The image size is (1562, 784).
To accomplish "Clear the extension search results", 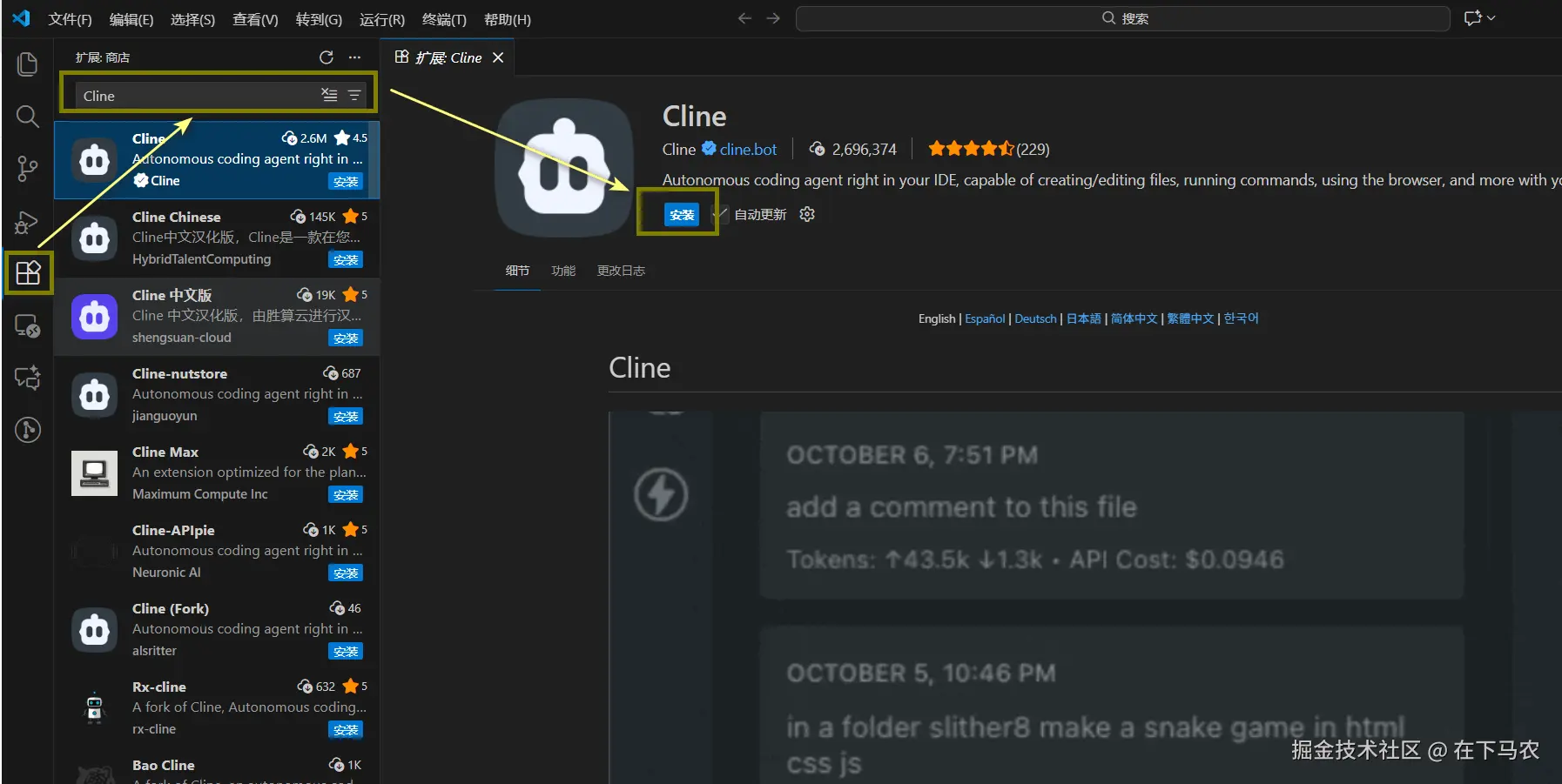I will pyautogui.click(x=329, y=95).
